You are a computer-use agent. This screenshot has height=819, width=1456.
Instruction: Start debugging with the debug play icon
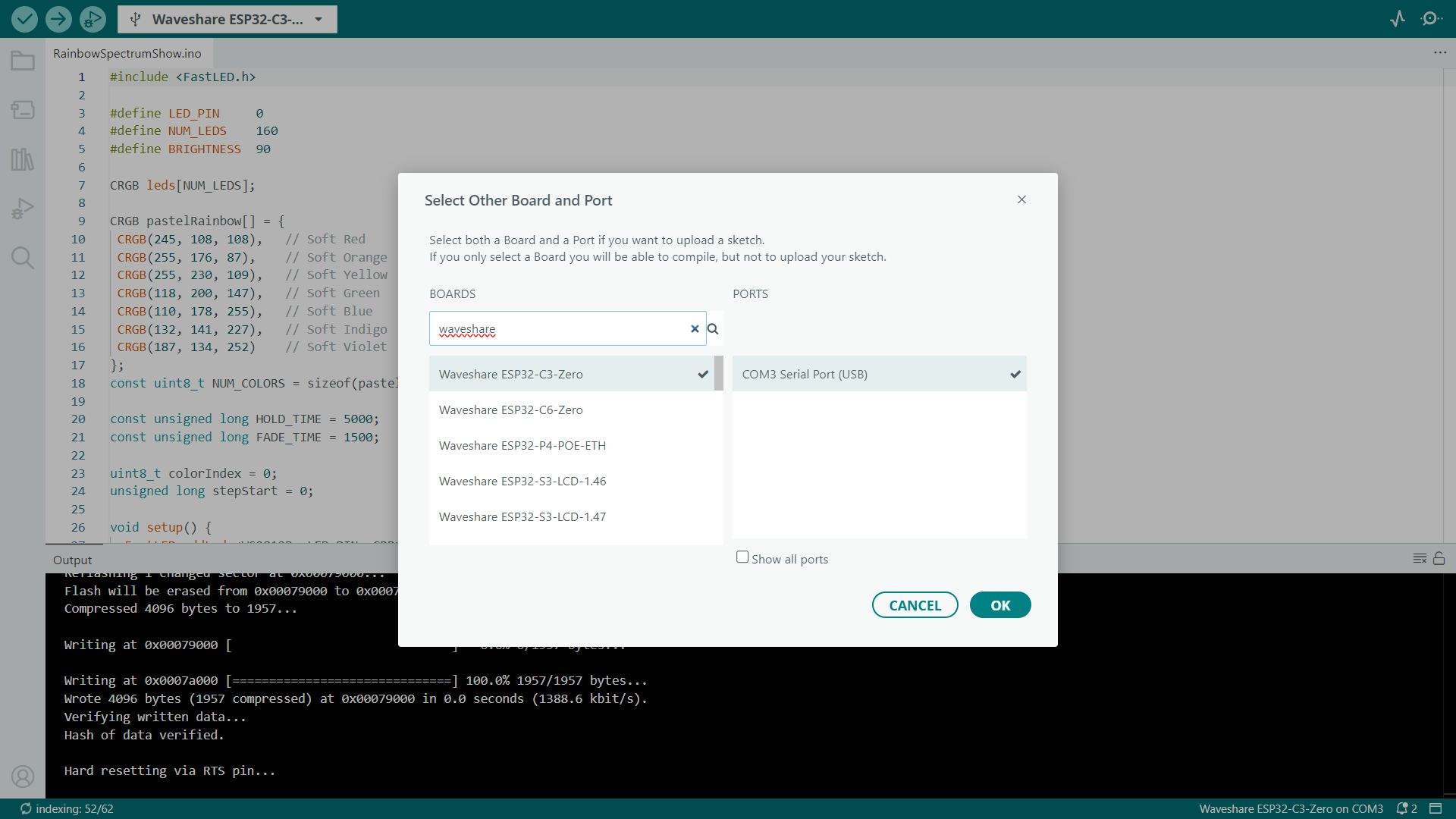(93, 19)
